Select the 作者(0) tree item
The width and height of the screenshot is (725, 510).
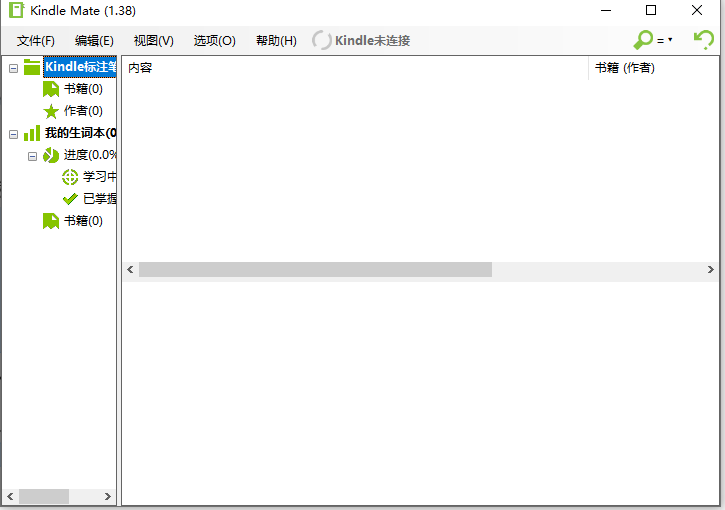pos(83,111)
